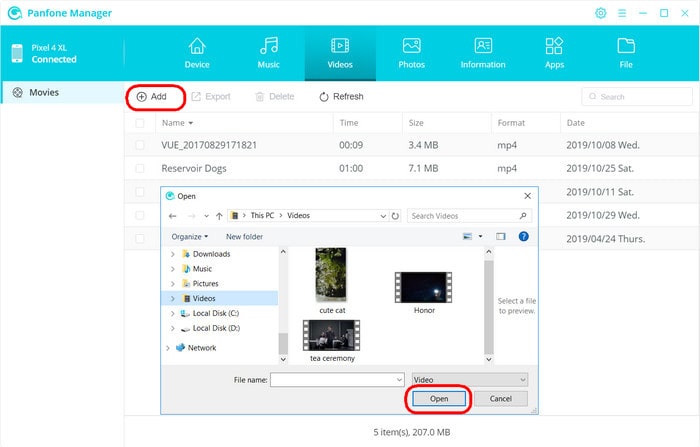700x447 pixels.
Task: Check the checkbox for the 2019/10/29 row
Action: [140, 215]
